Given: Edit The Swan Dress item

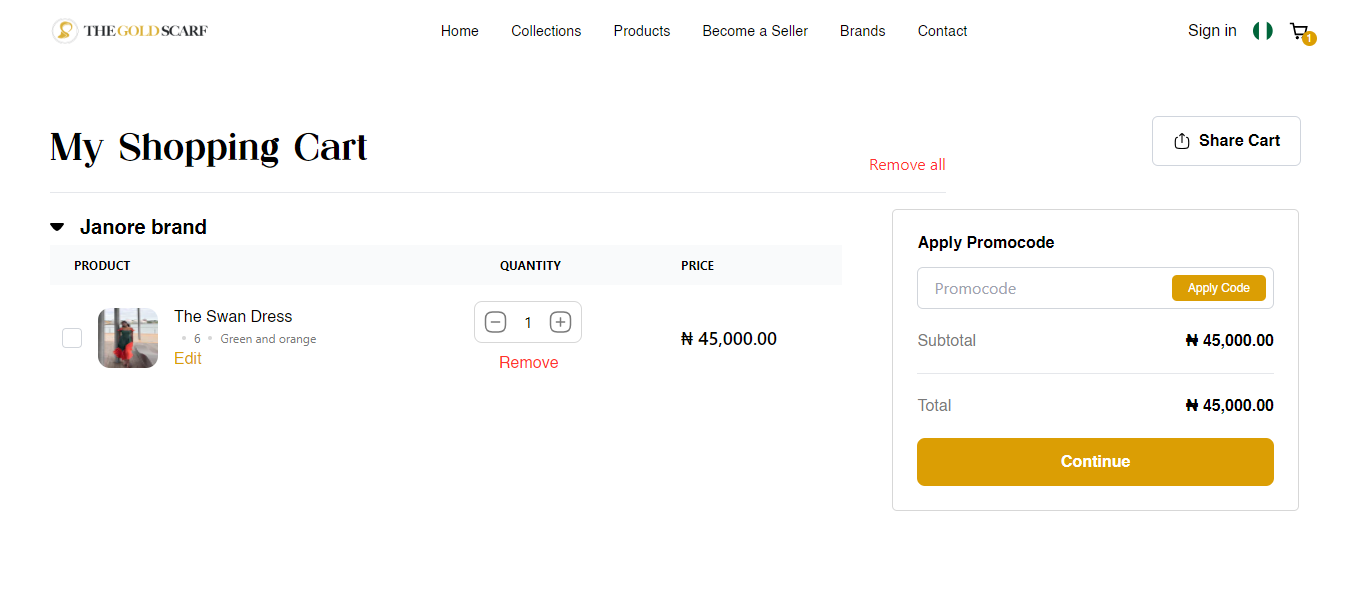Looking at the screenshot, I should 188,358.
